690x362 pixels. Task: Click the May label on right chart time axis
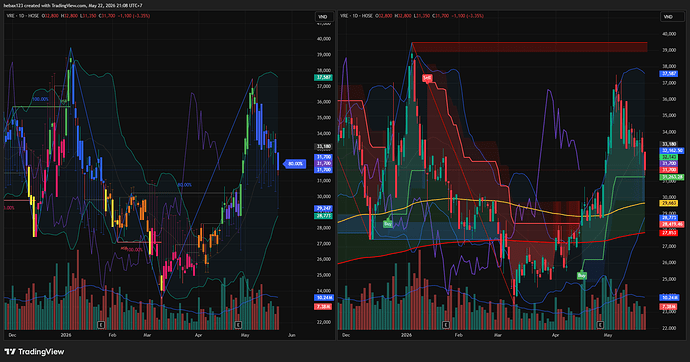click(x=608, y=335)
